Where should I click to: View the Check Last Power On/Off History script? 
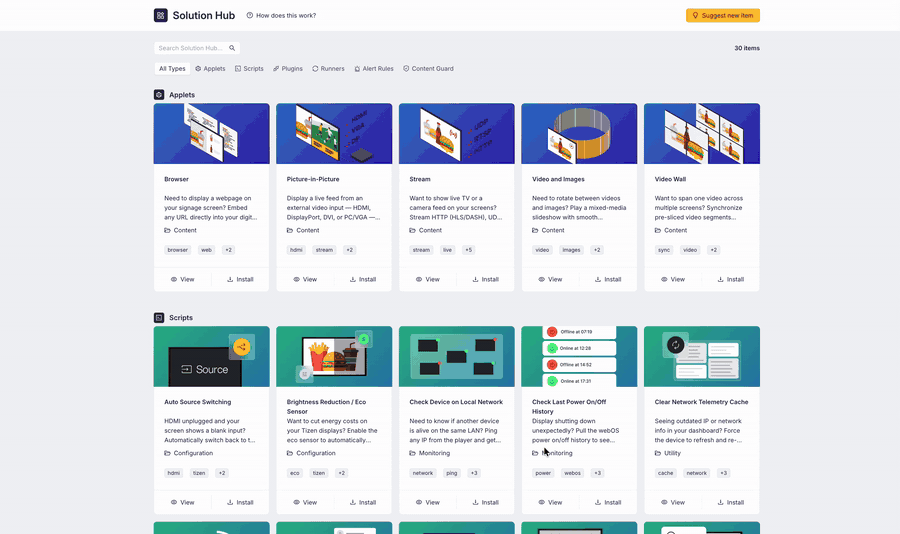pyautogui.click(x=550, y=502)
